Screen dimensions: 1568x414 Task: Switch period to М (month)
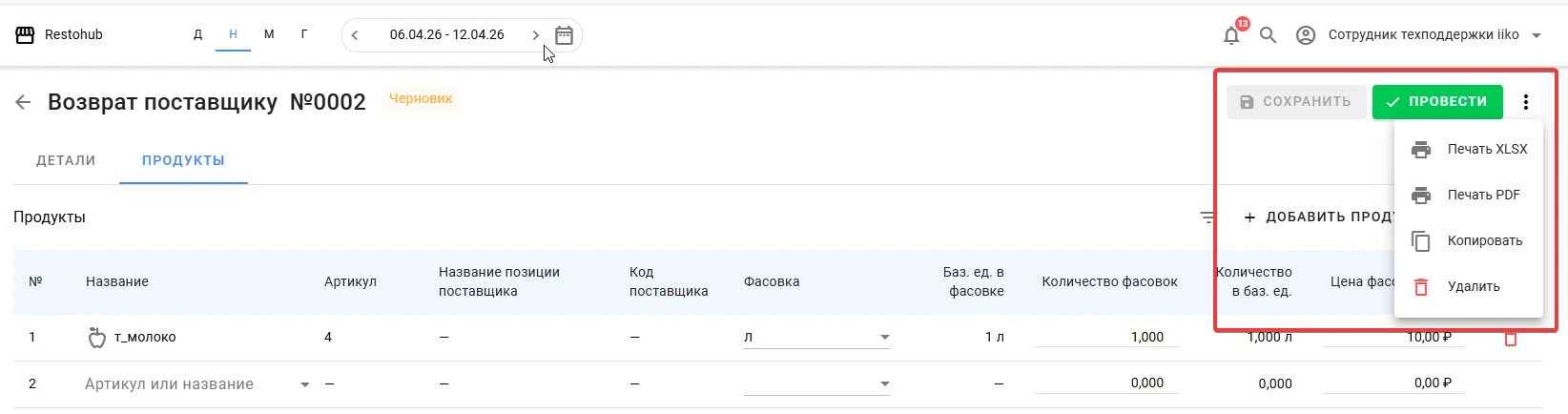coord(269,34)
